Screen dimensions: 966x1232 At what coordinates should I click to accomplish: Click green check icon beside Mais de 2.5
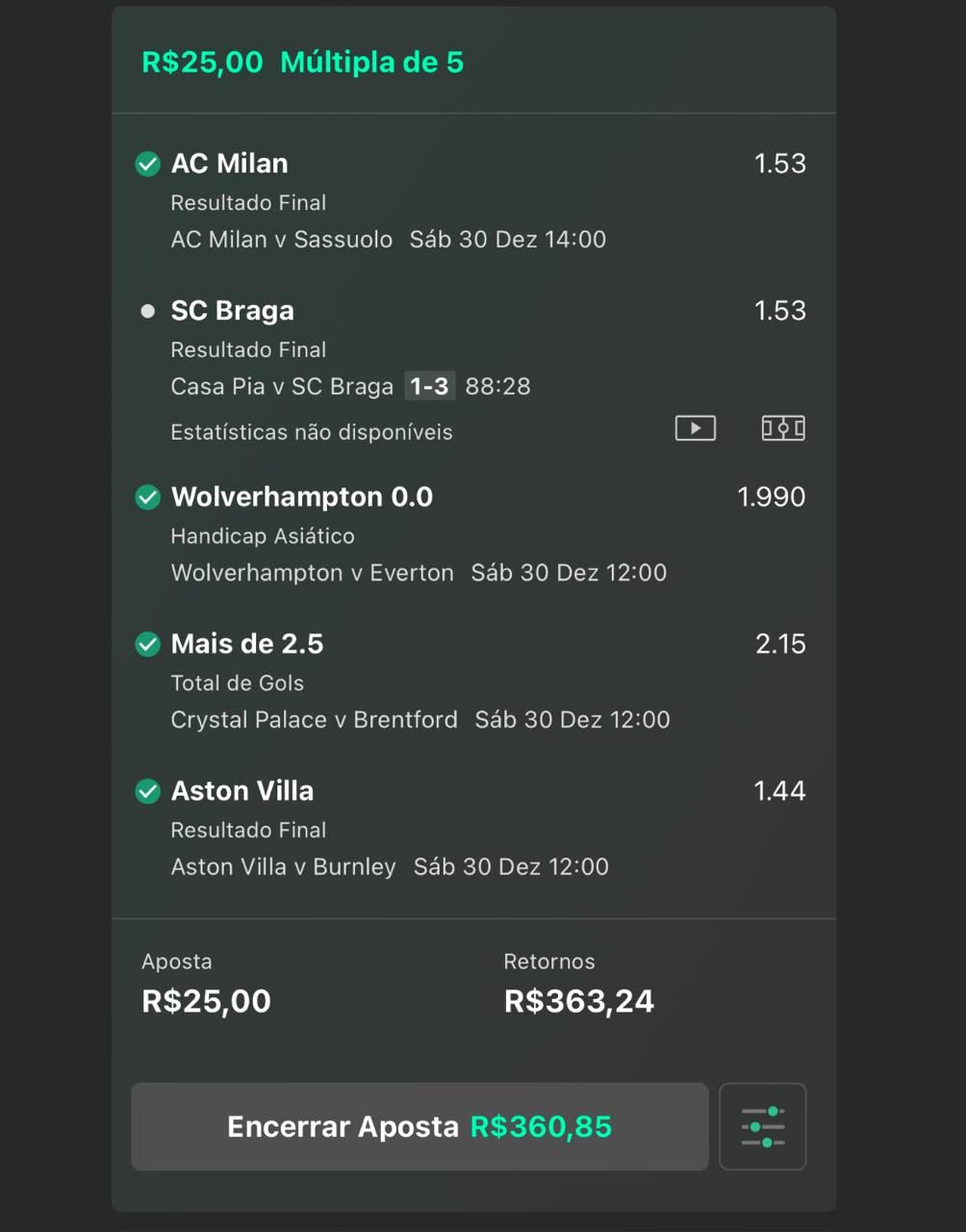(x=147, y=644)
